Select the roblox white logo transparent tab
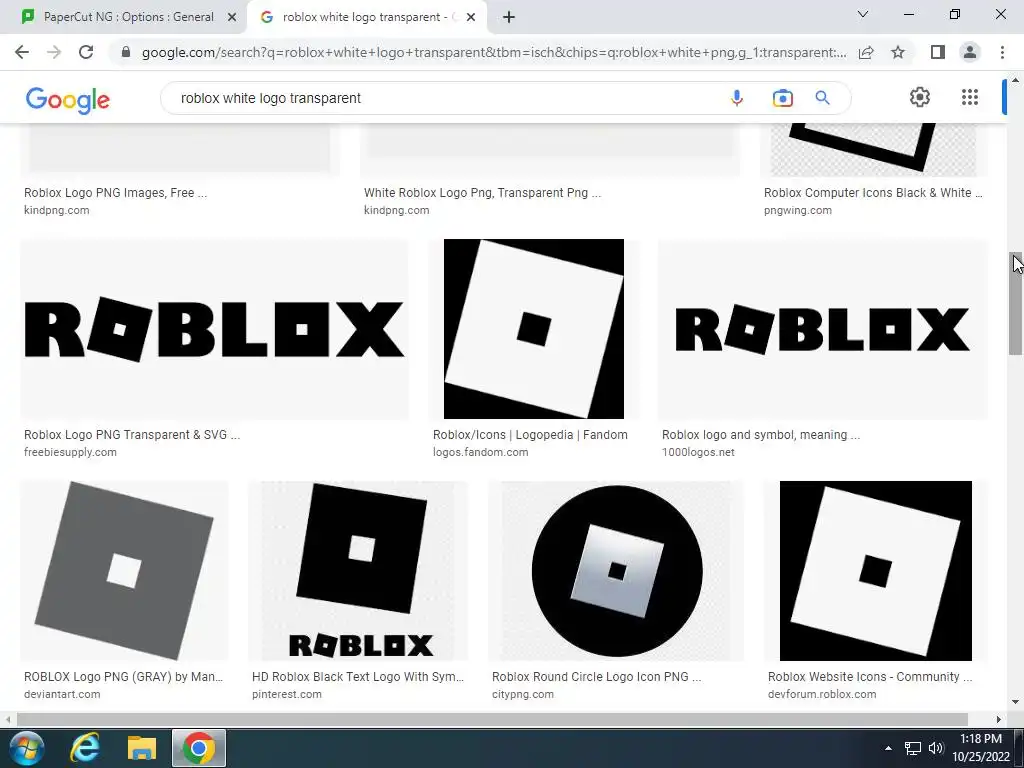The image size is (1024, 768). (367, 17)
